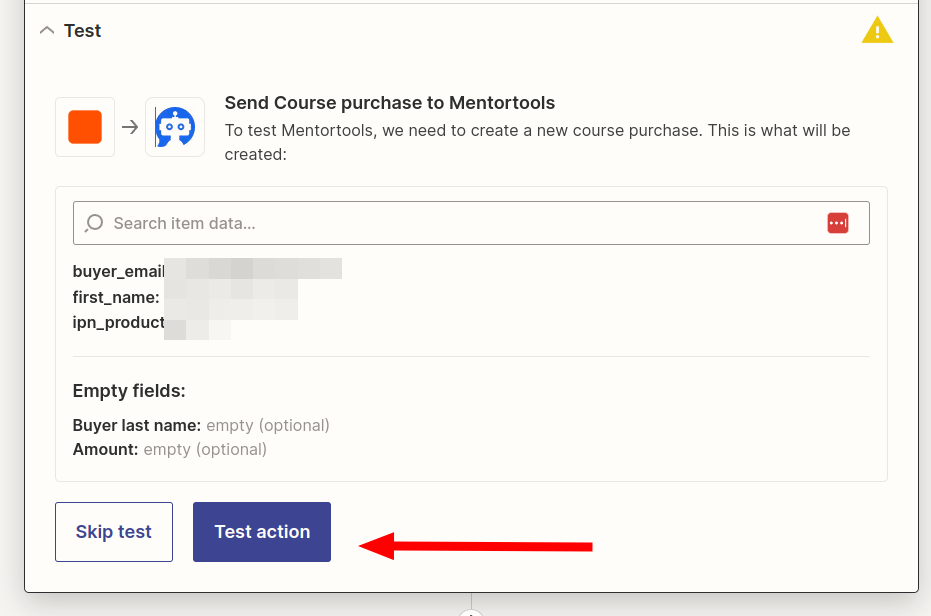Click the Buyer last name empty row
This screenshot has width=931, height=616.
pyautogui.click(x=201, y=425)
